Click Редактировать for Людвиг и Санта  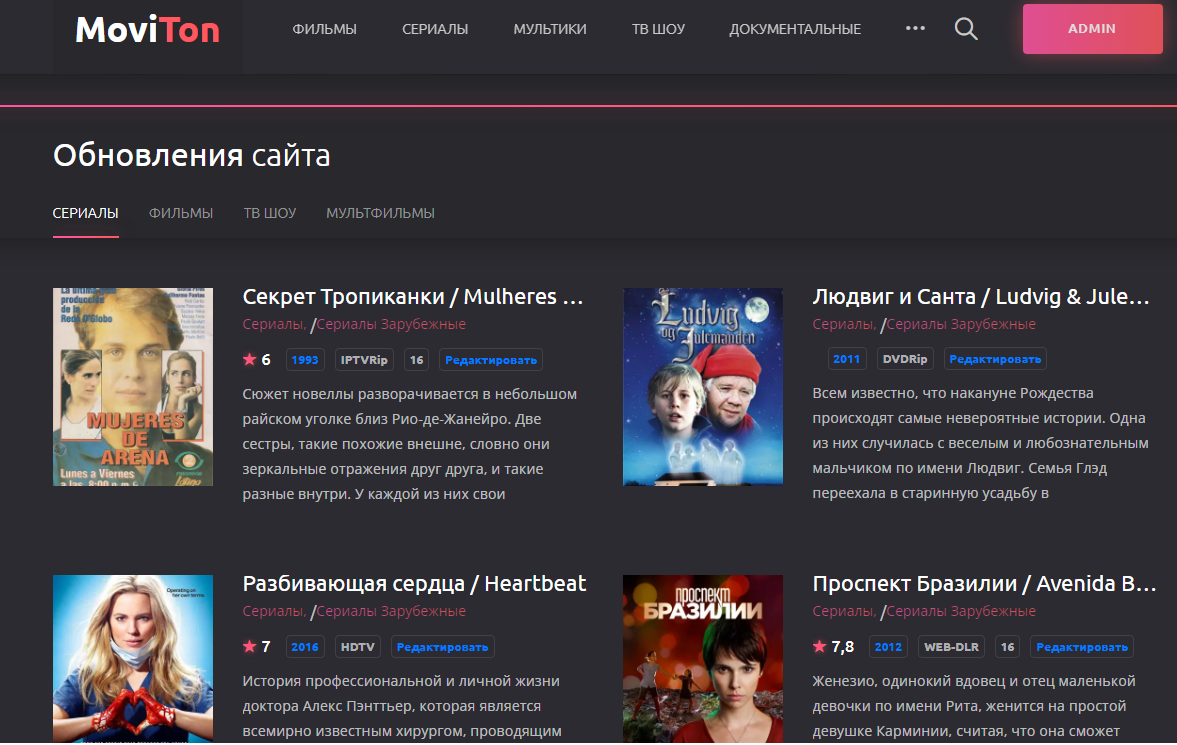coord(995,360)
